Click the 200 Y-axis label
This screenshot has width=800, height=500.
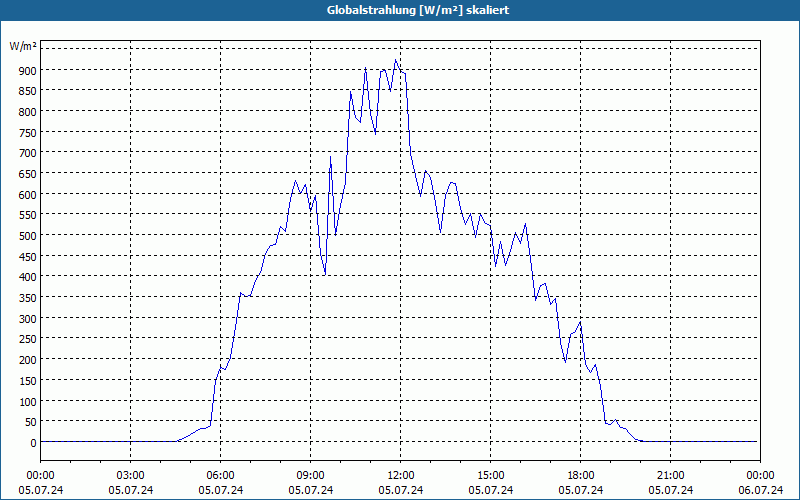click(29, 361)
